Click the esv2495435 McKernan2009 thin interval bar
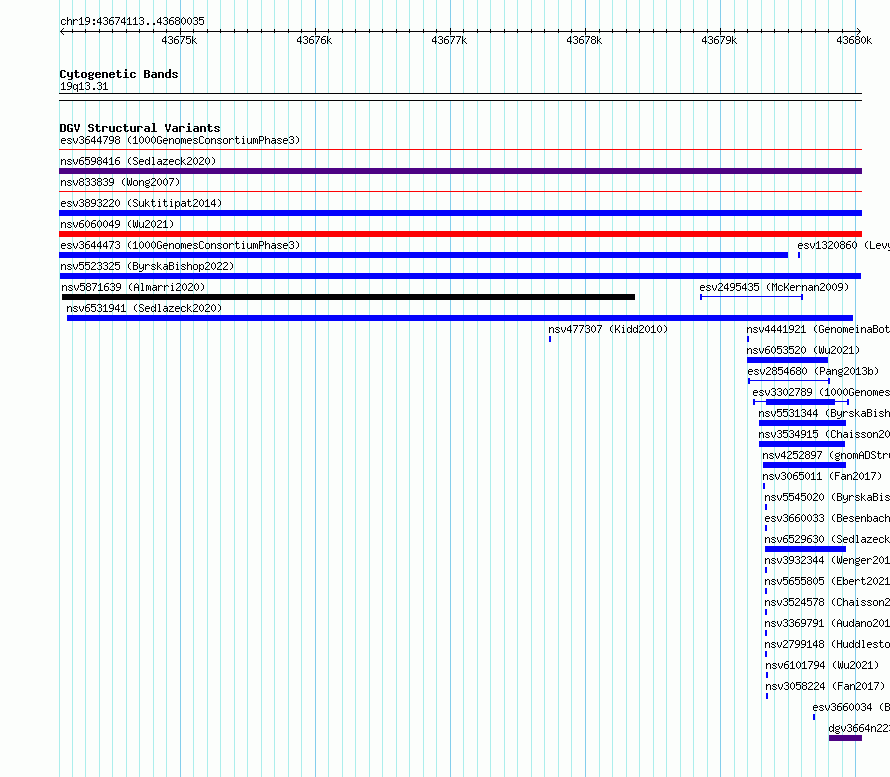Image resolution: width=890 pixels, height=777 pixels. point(752,297)
